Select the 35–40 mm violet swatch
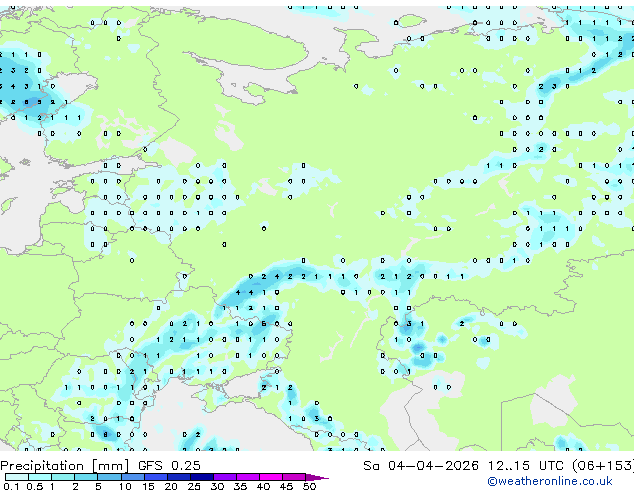634x490 pixels. [x=248, y=477]
